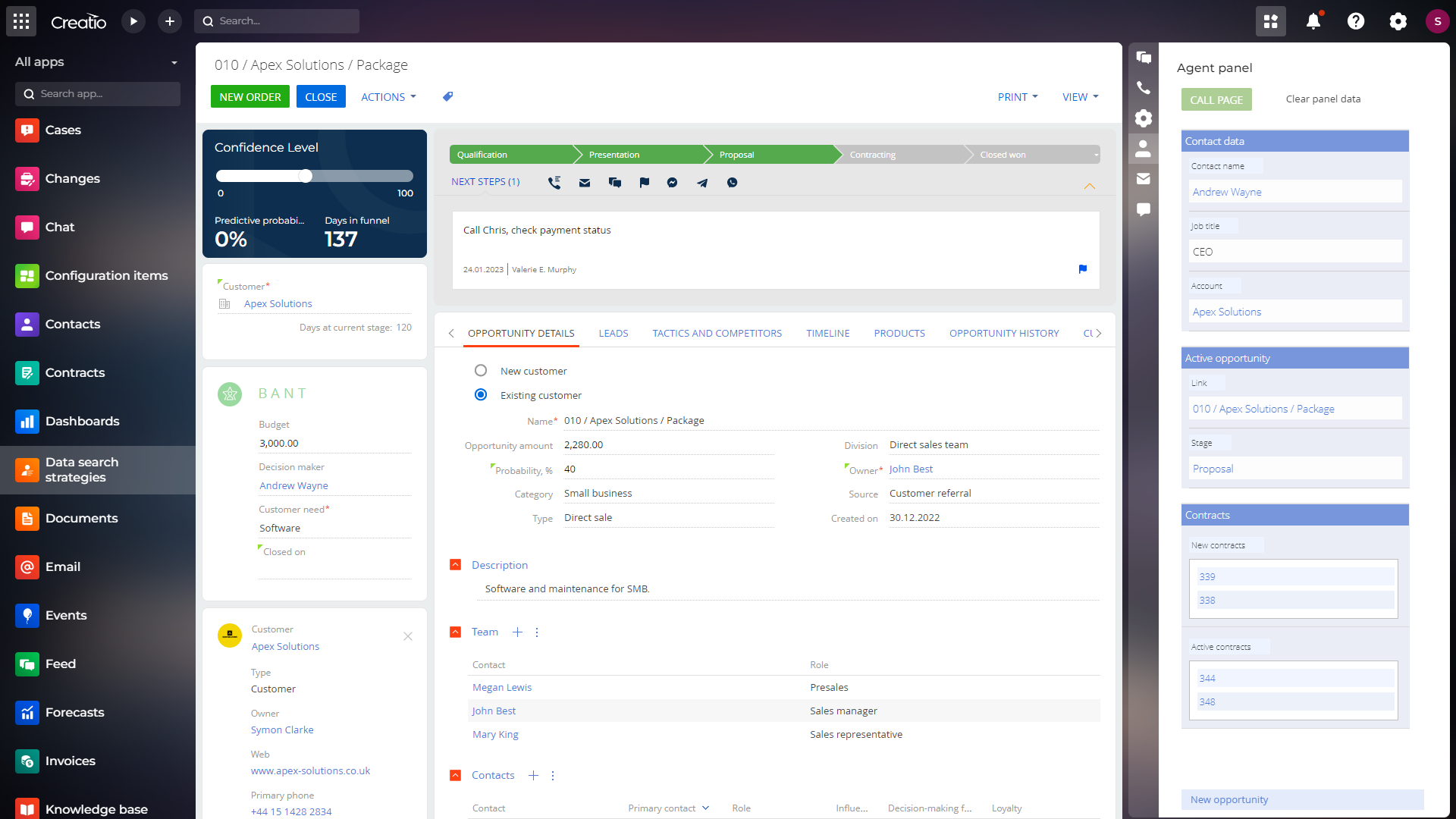Click the New Order button
The image size is (1456, 819).
[x=250, y=97]
